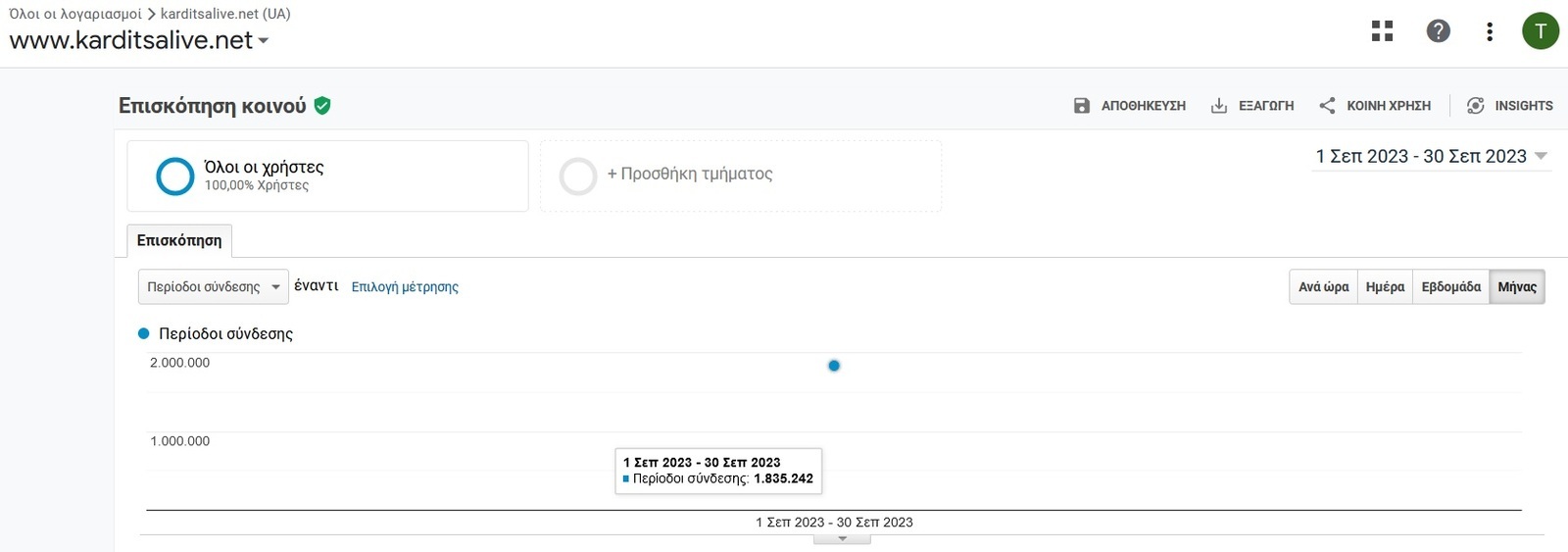Click the empty grey segment circle

tap(578, 176)
